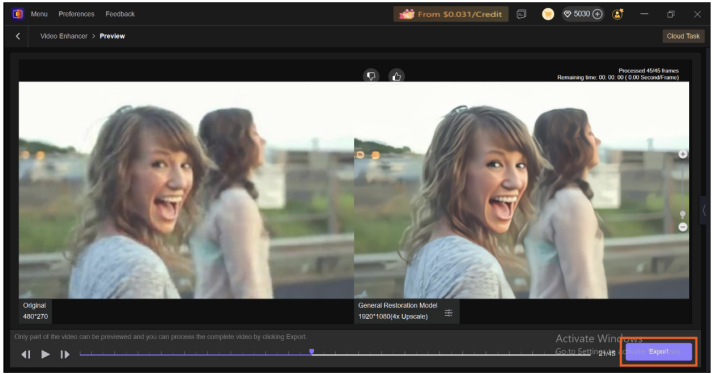
Task: Open the model settings sliders icon
Action: (x=449, y=313)
